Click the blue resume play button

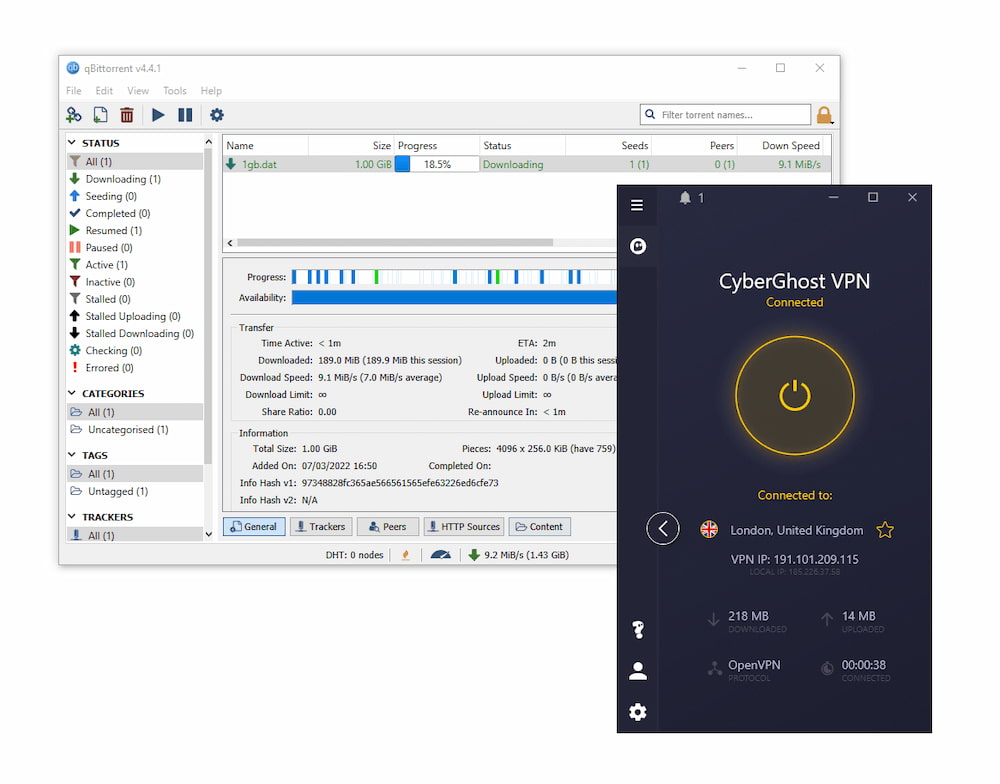(x=158, y=115)
